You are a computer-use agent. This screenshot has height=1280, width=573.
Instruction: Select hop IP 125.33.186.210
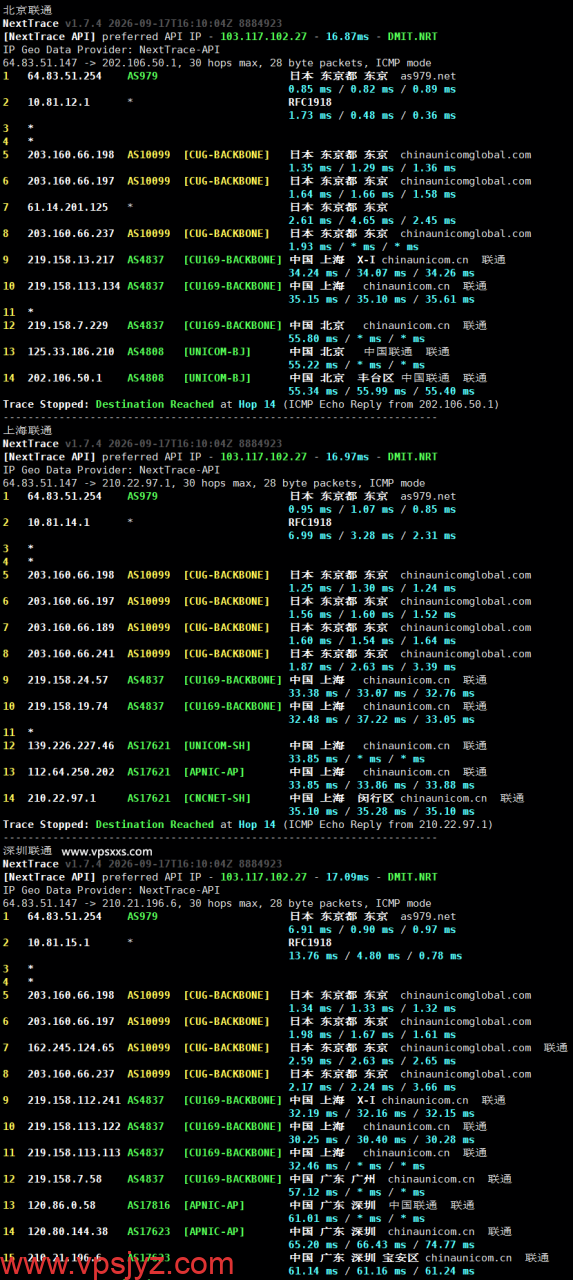coord(71,351)
